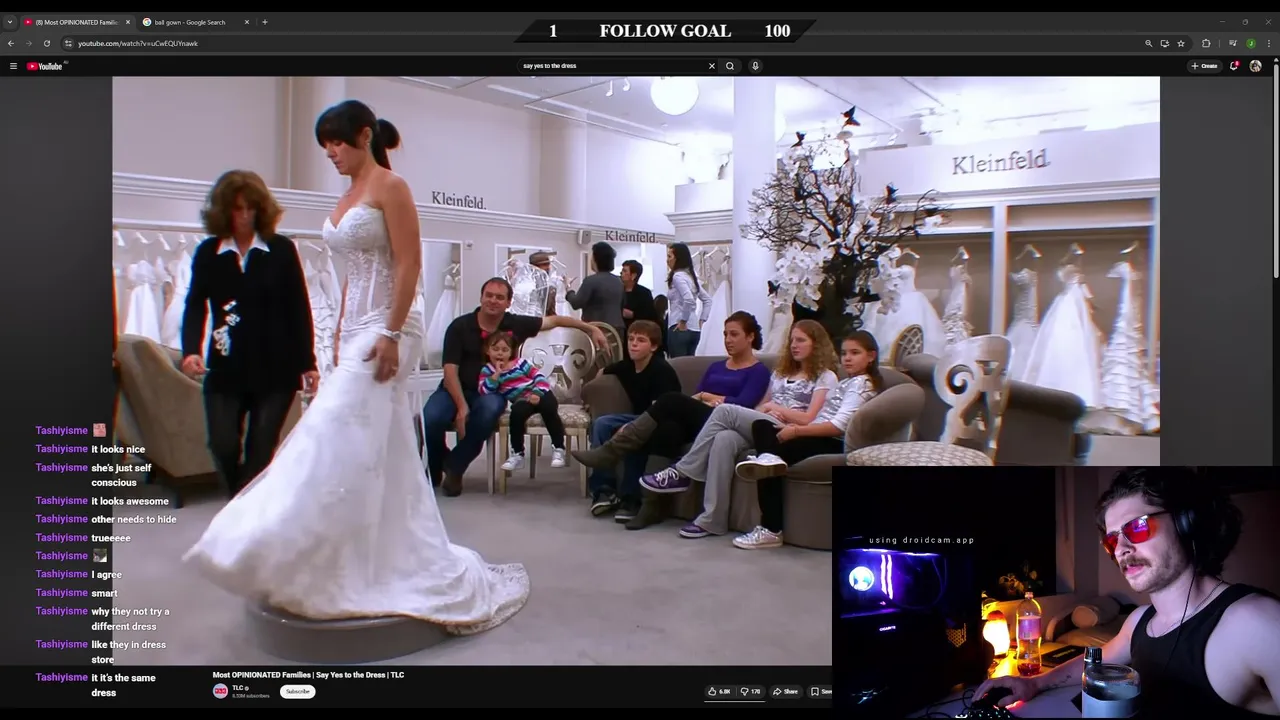Click chat message "I agree"

(107, 574)
